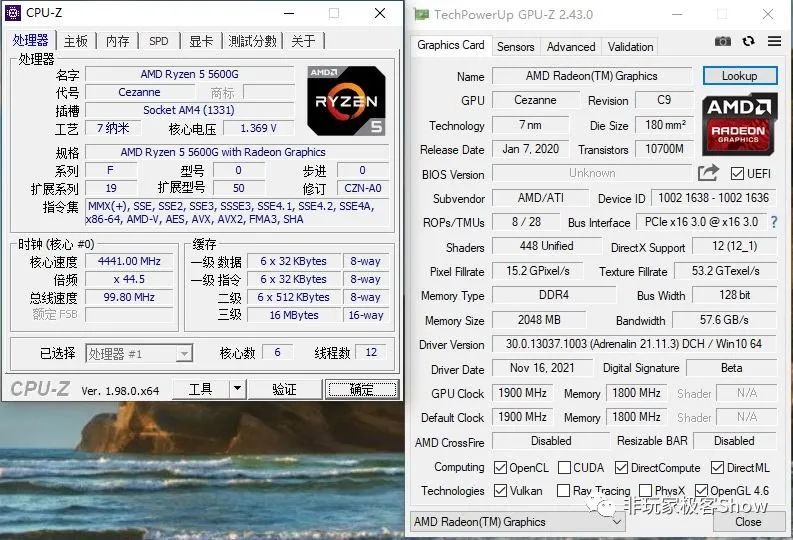Click the BIOS export share icon
Screen dimensions: 793x540
click(708, 173)
